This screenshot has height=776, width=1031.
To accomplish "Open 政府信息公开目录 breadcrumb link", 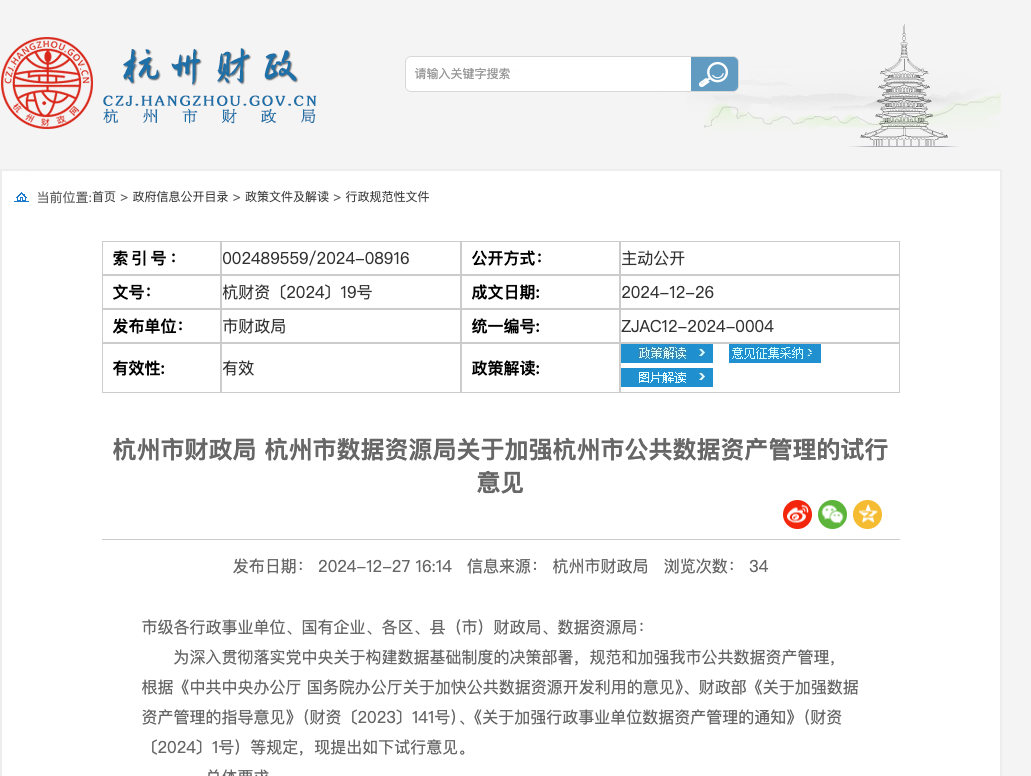I will point(180,197).
